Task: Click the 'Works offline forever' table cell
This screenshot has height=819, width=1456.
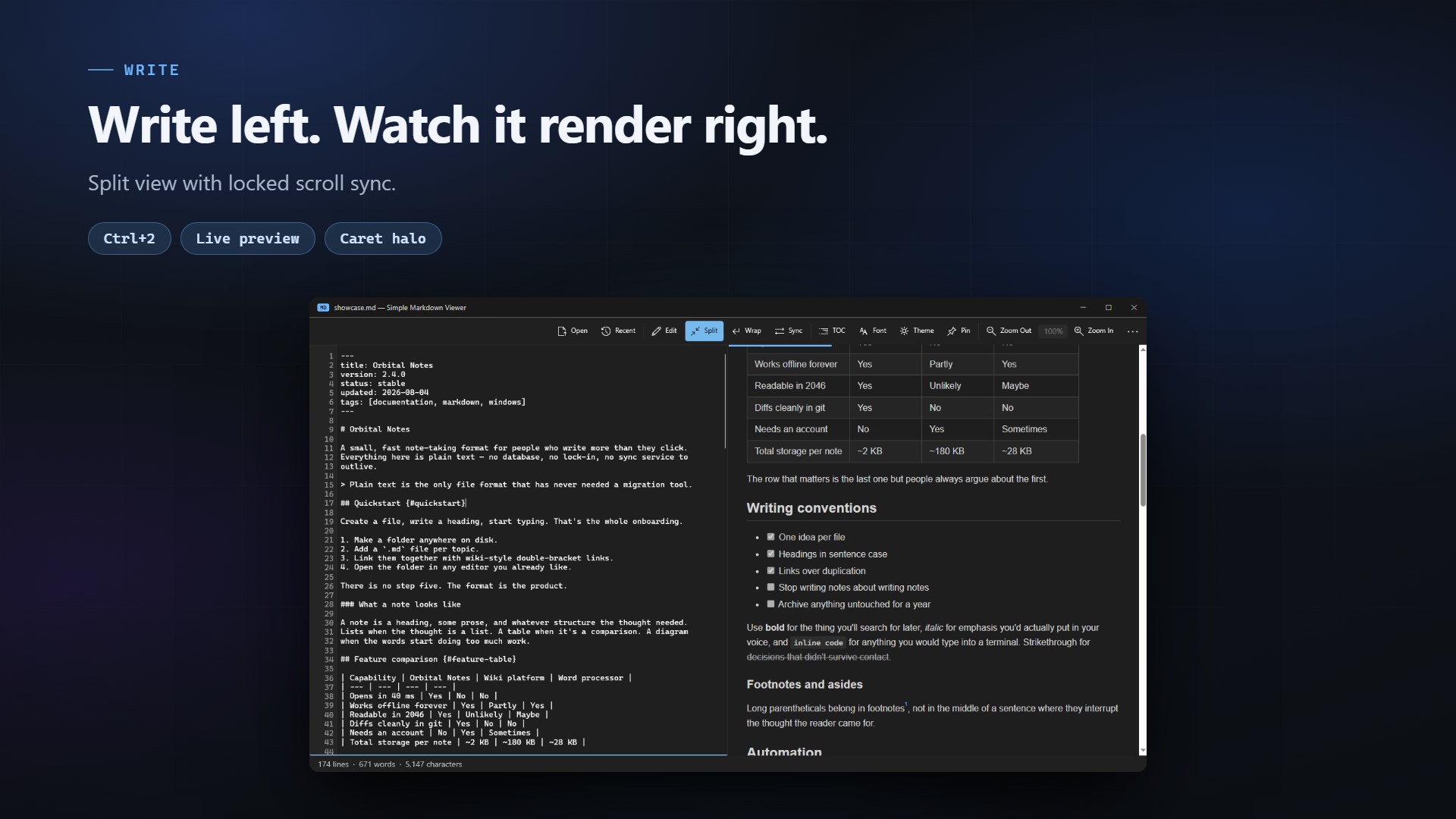Action: [x=798, y=364]
